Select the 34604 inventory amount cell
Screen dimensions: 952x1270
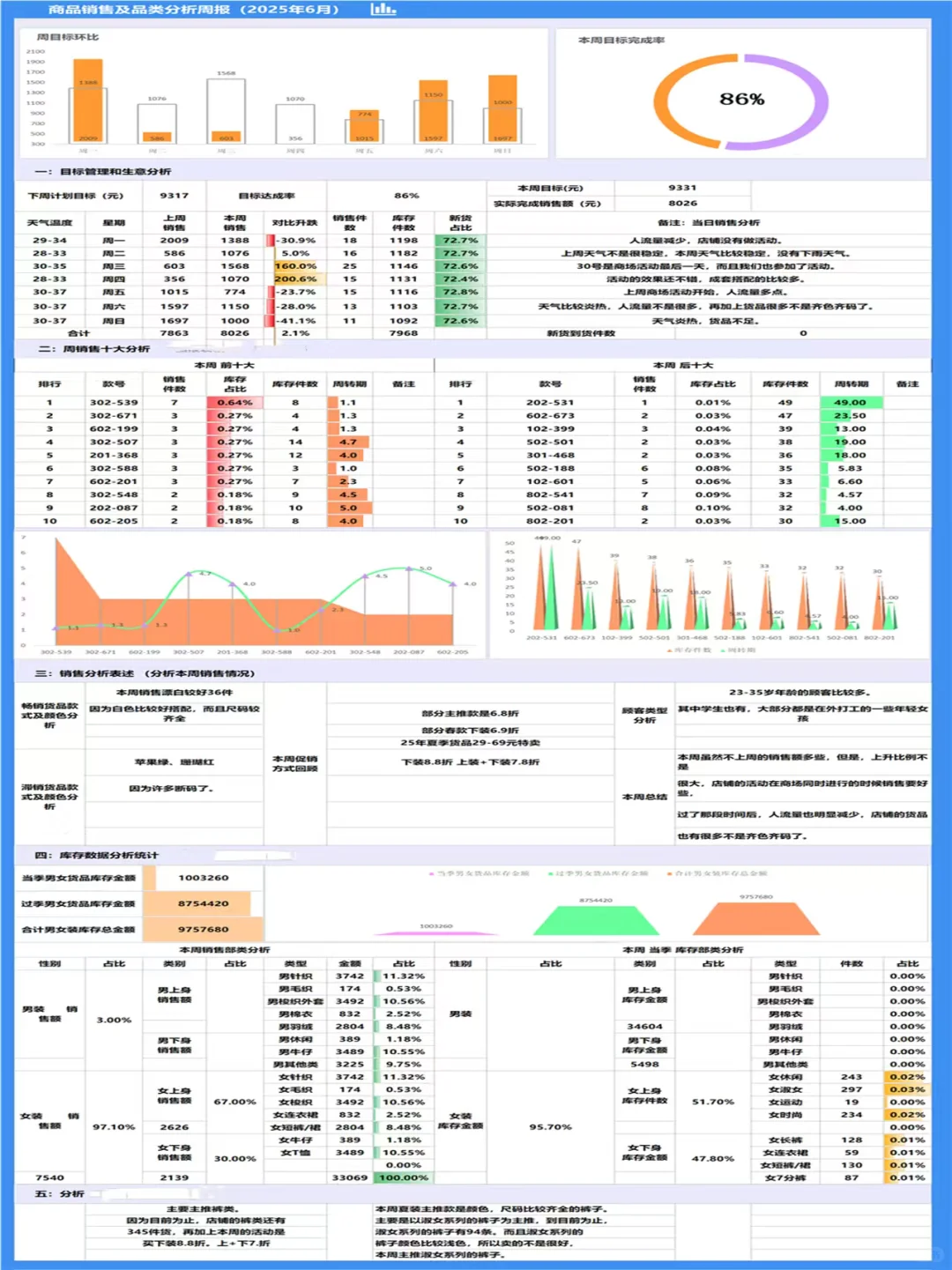click(x=644, y=1027)
